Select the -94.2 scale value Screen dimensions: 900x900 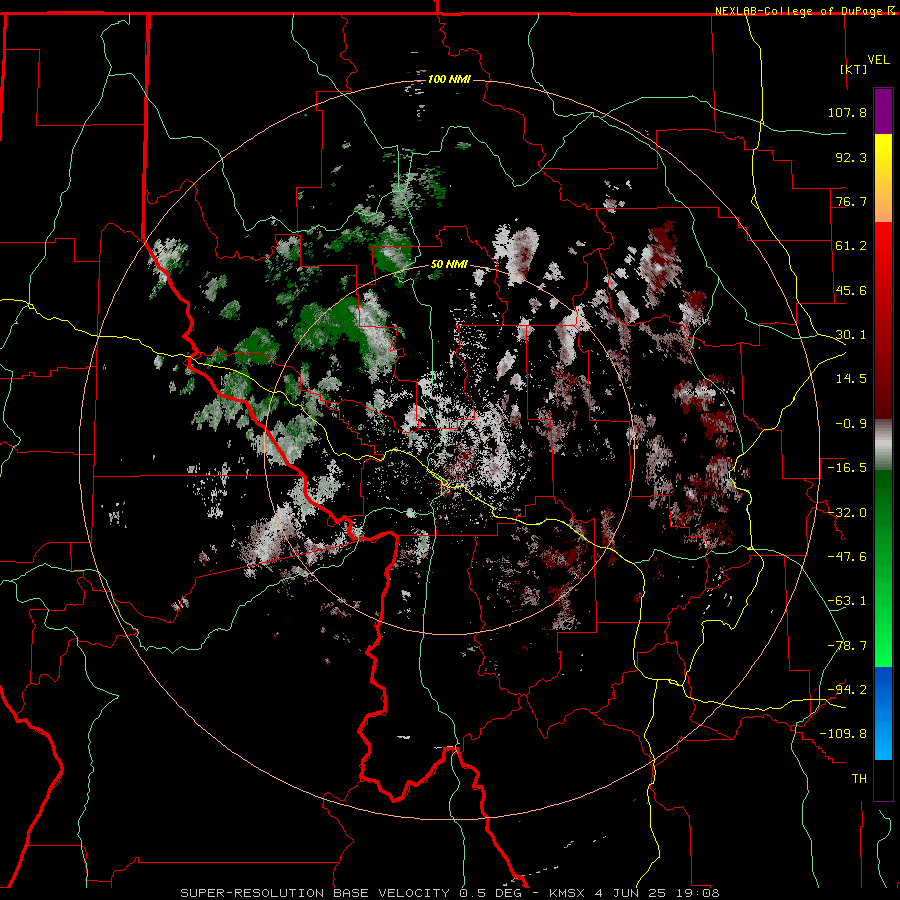[x=847, y=690]
